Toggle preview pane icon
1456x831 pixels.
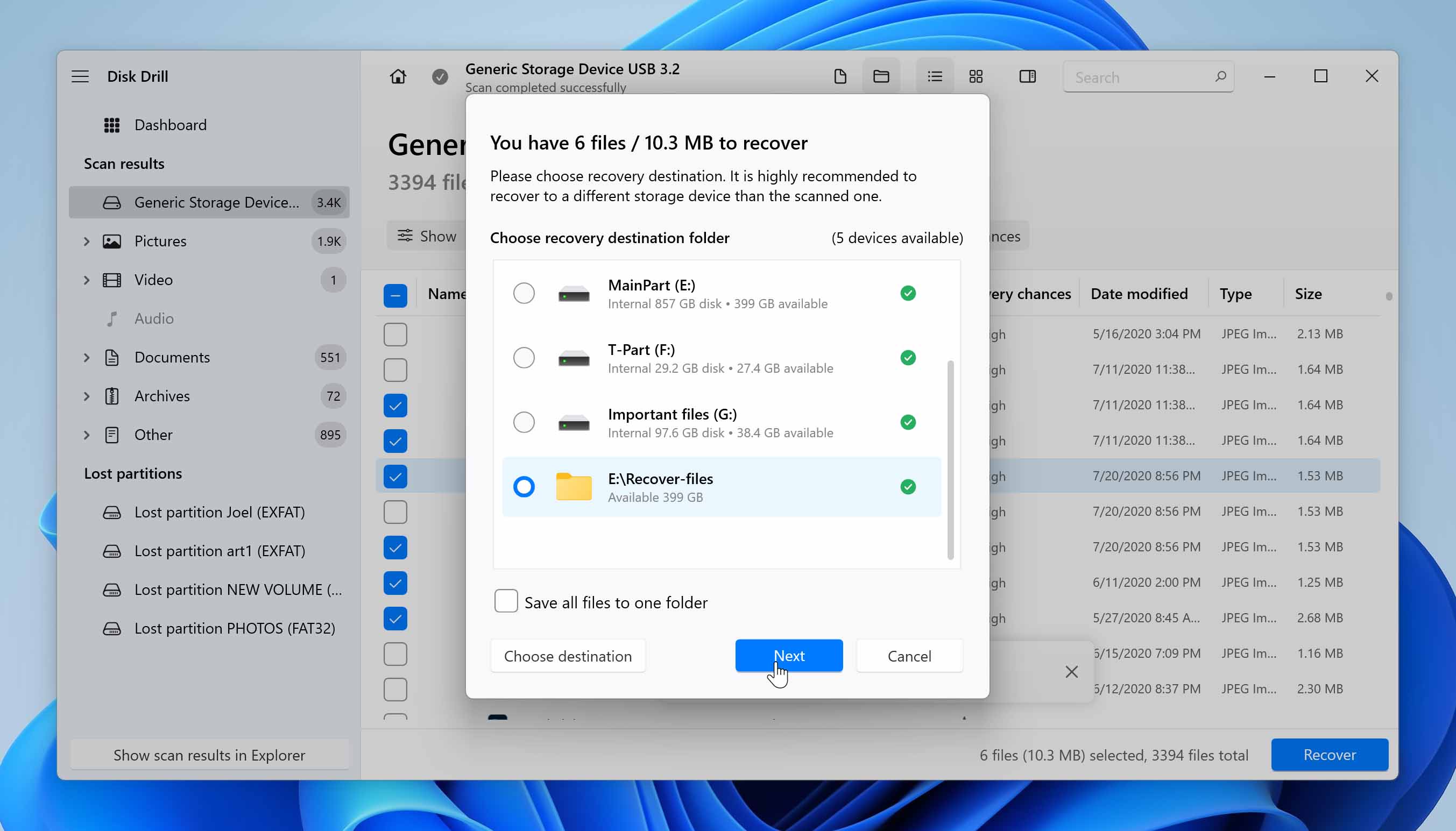[x=1027, y=76]
